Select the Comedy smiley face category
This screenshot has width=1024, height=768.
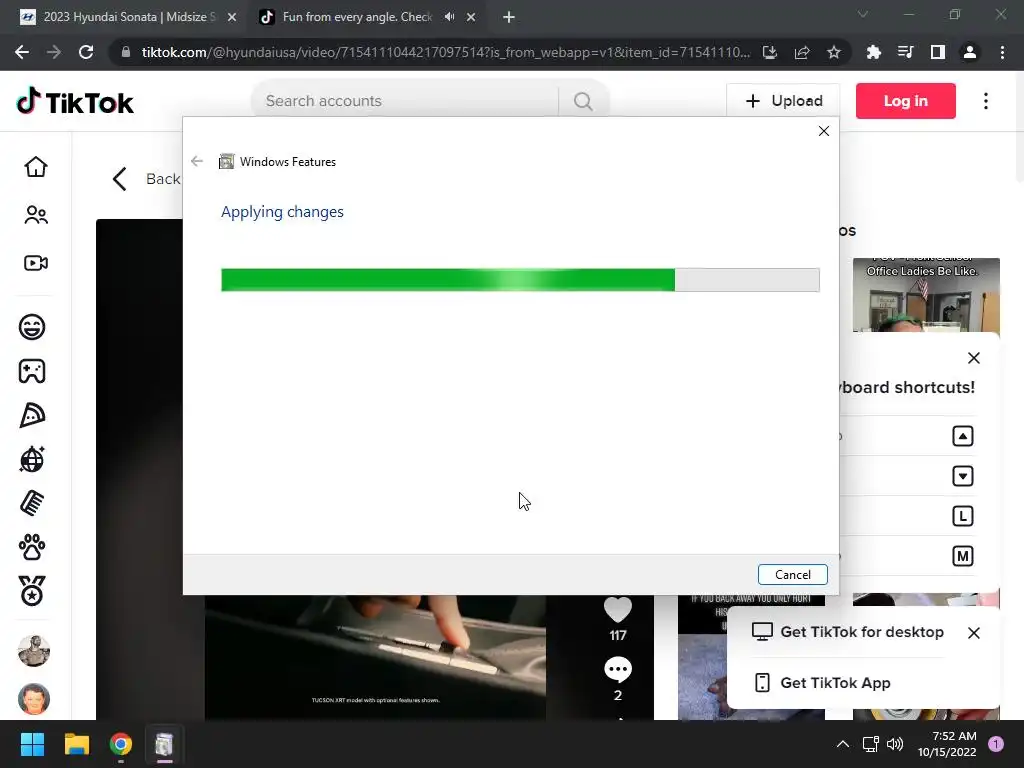[x=32, y=327]
